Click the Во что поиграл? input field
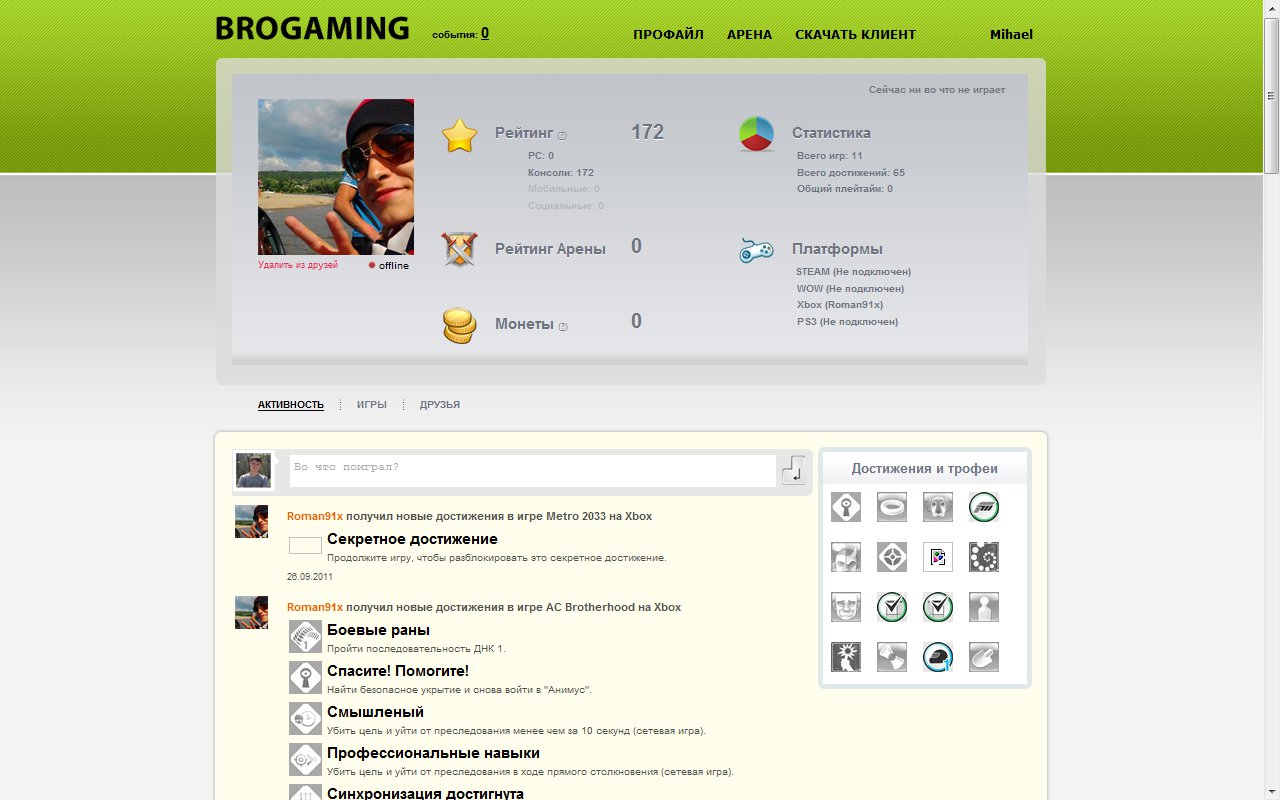 click(530, 469)
